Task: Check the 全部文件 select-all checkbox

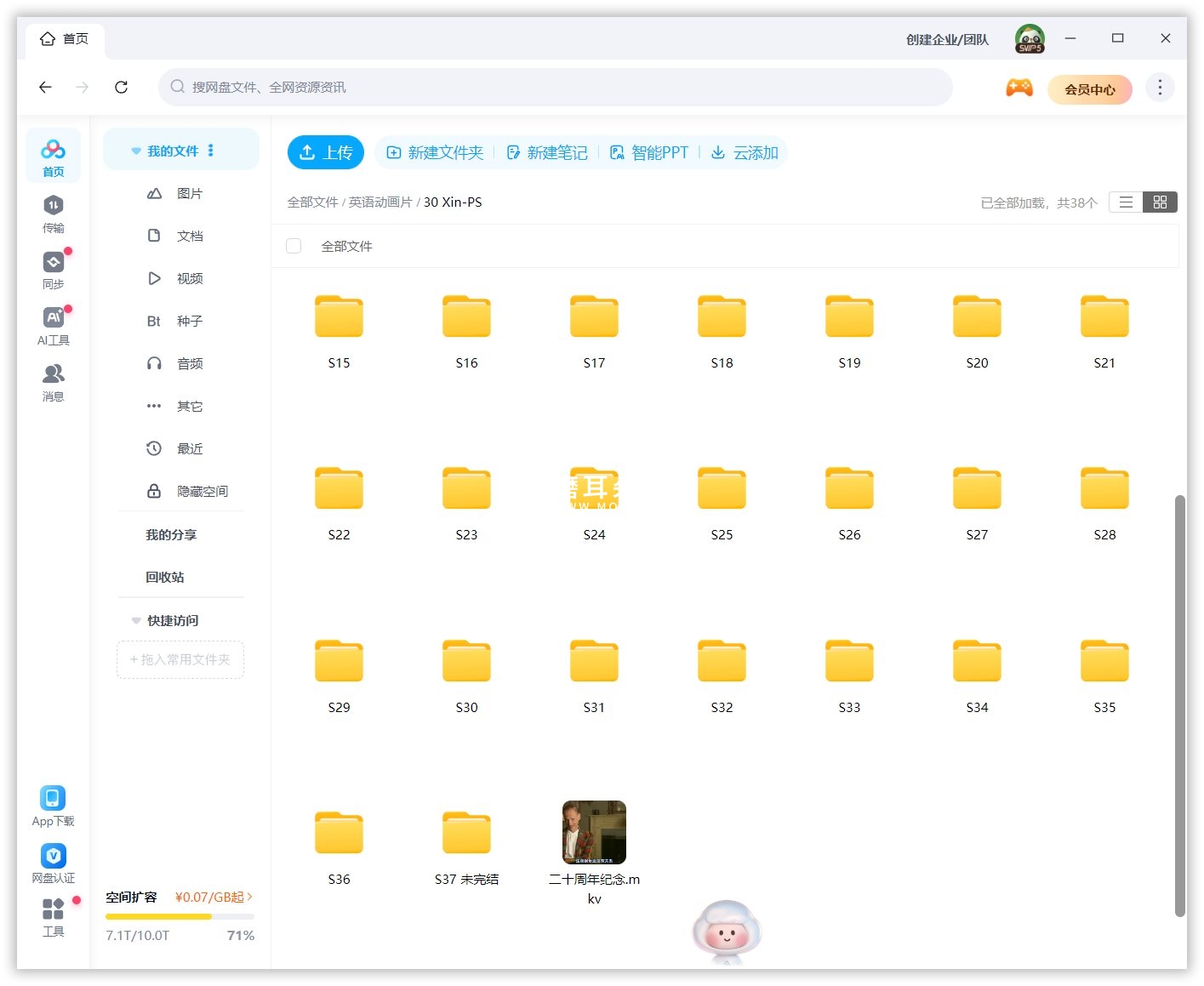Action: point(294,246)
